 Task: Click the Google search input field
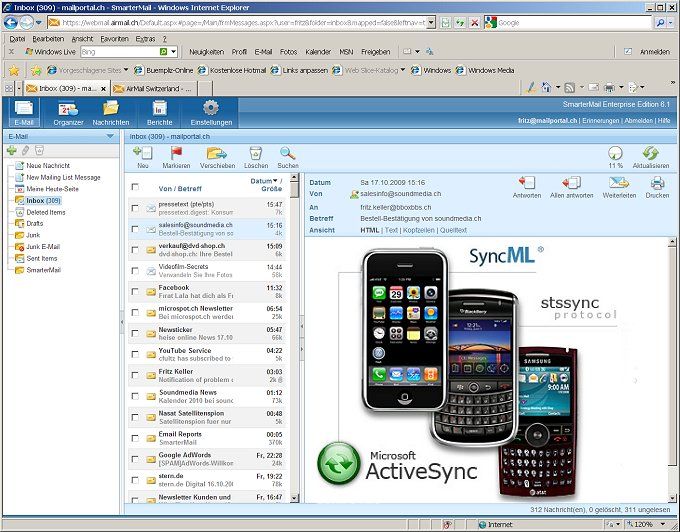[573, 23]
